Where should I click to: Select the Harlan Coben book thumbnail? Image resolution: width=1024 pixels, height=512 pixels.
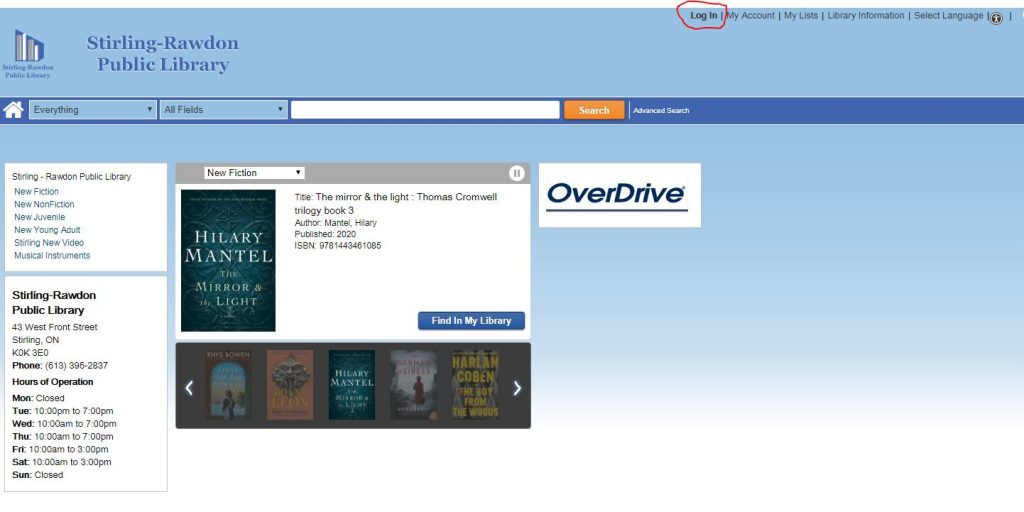(x=475, y=385)
